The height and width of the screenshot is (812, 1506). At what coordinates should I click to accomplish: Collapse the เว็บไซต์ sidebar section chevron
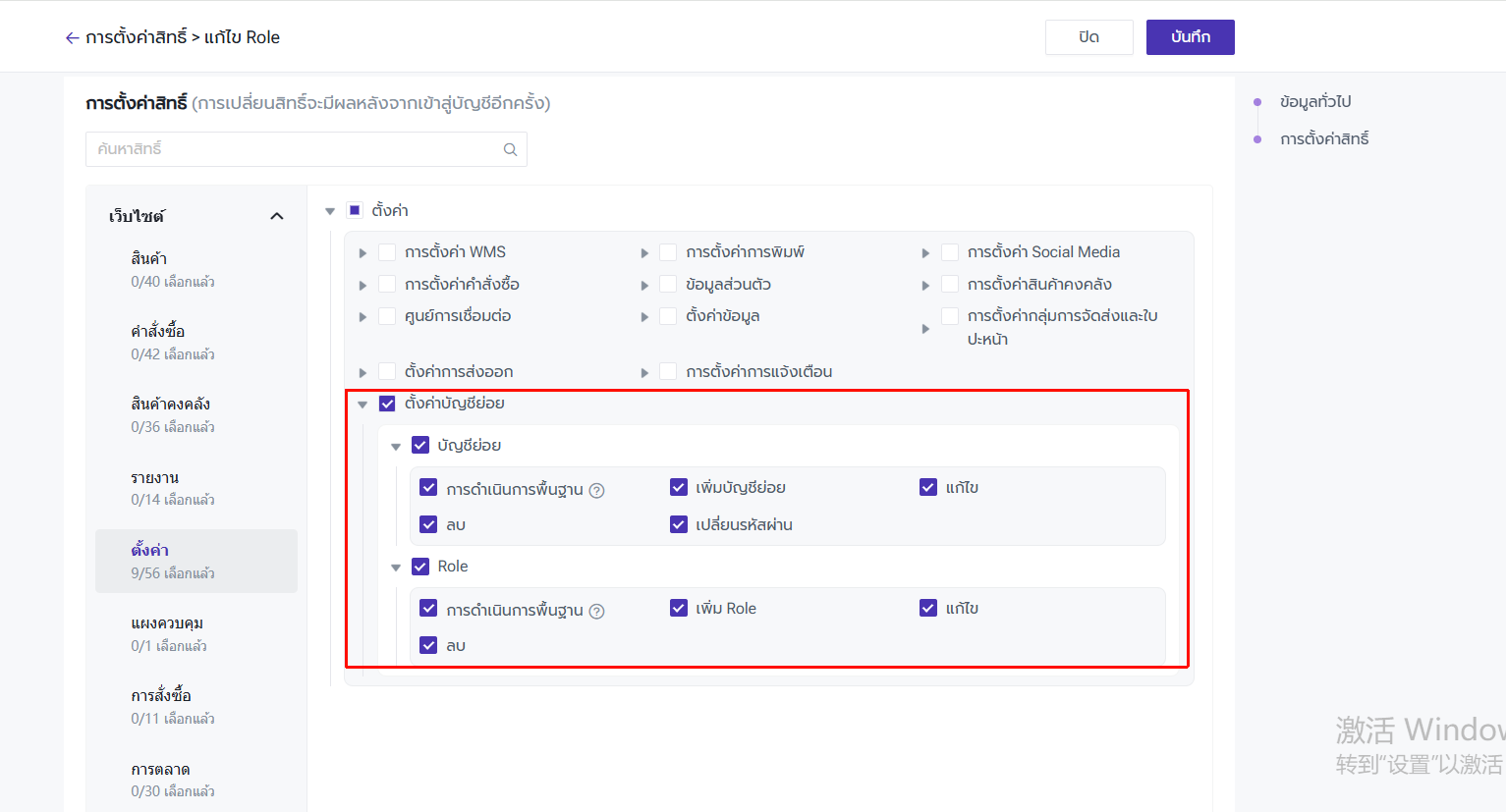coord(277,216)
